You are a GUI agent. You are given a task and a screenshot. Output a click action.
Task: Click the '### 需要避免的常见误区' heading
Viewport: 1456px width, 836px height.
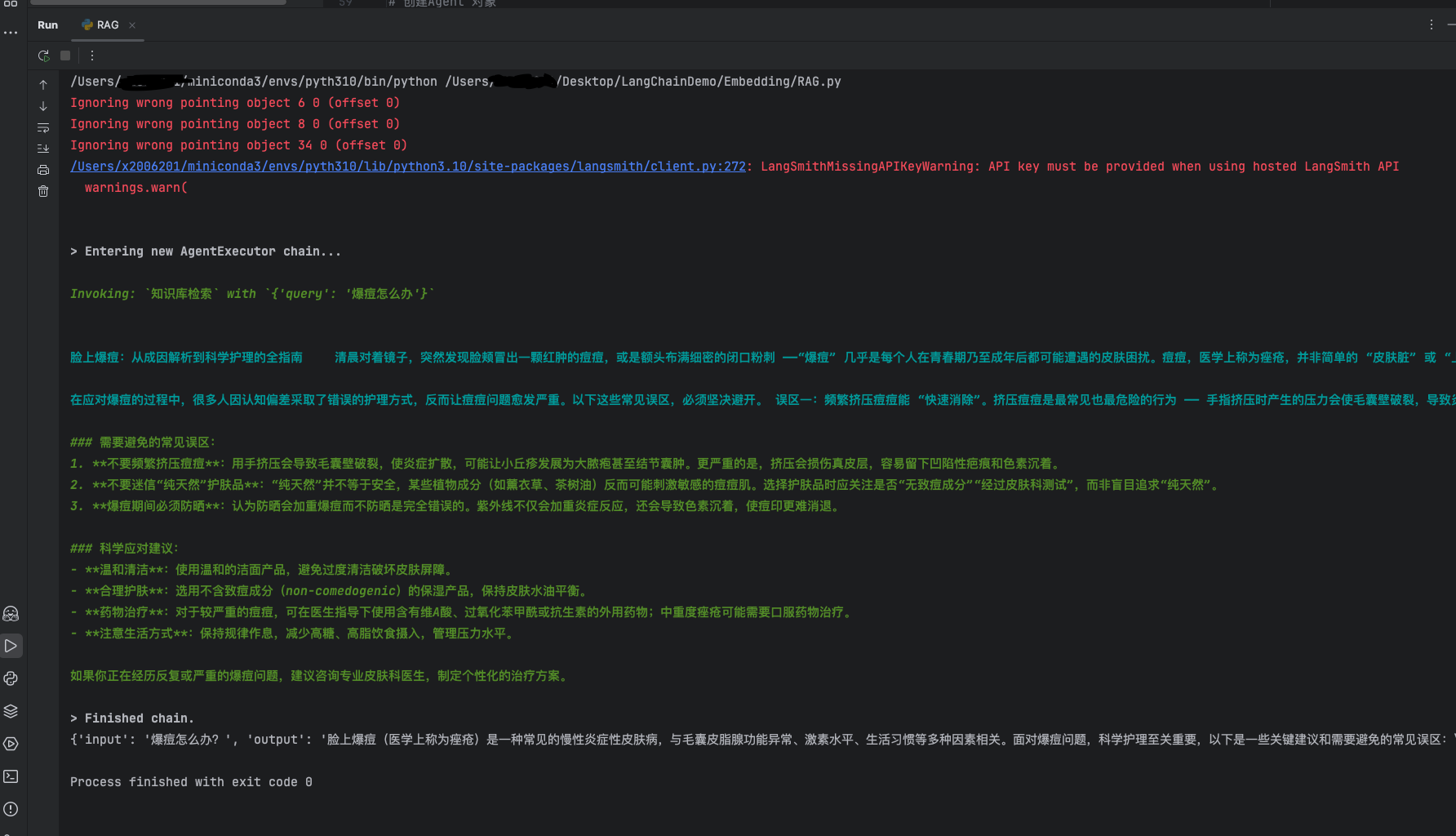coord(143,442)
